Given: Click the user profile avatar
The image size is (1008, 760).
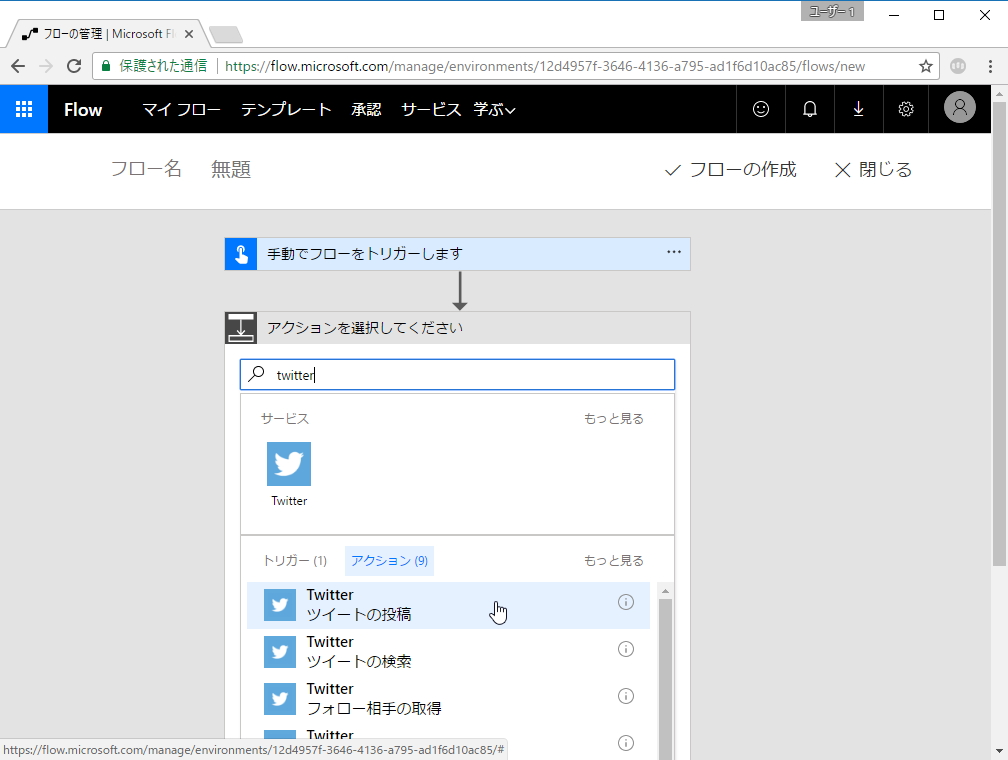Looking at the screenshot, I should coord(958,109).
